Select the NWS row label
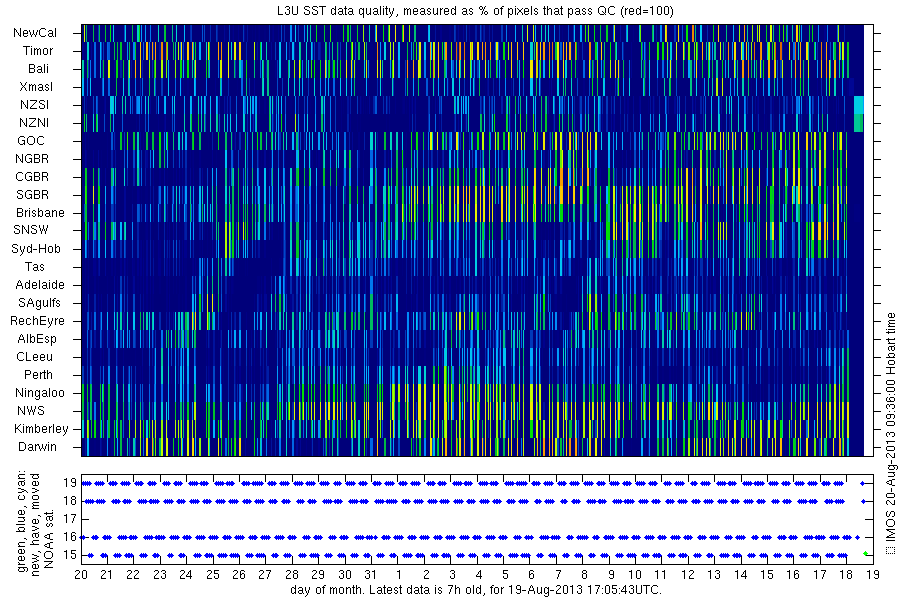This screenshot has width=900, height=600. coord(31,411)
